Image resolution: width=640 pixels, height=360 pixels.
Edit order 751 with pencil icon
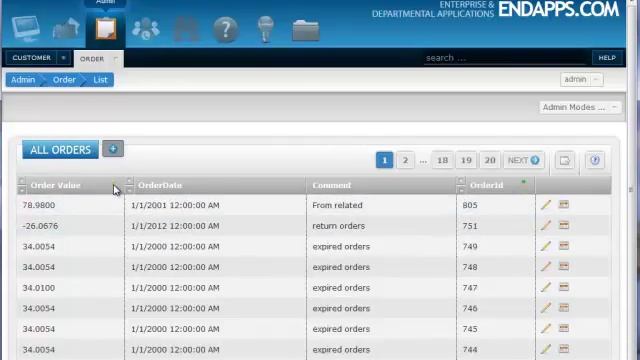pyautogui.click(x=546, y=225)
